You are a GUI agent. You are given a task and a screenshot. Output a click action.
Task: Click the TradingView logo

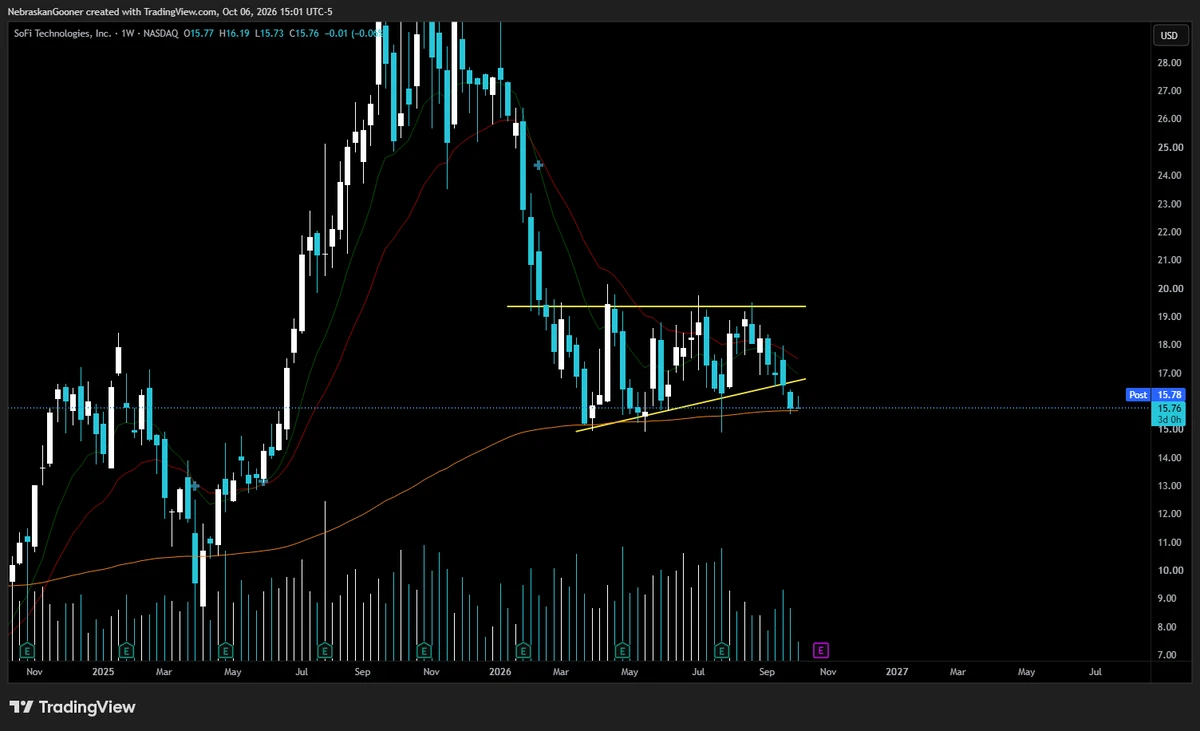(x=72, y=707)
